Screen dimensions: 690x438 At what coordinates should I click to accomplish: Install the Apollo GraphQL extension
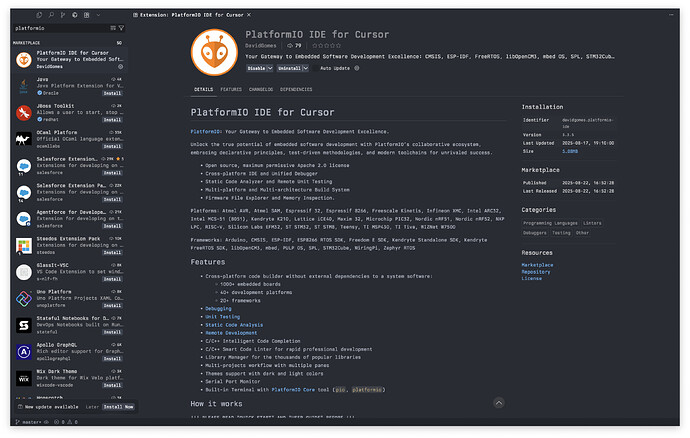click(112, 359)
